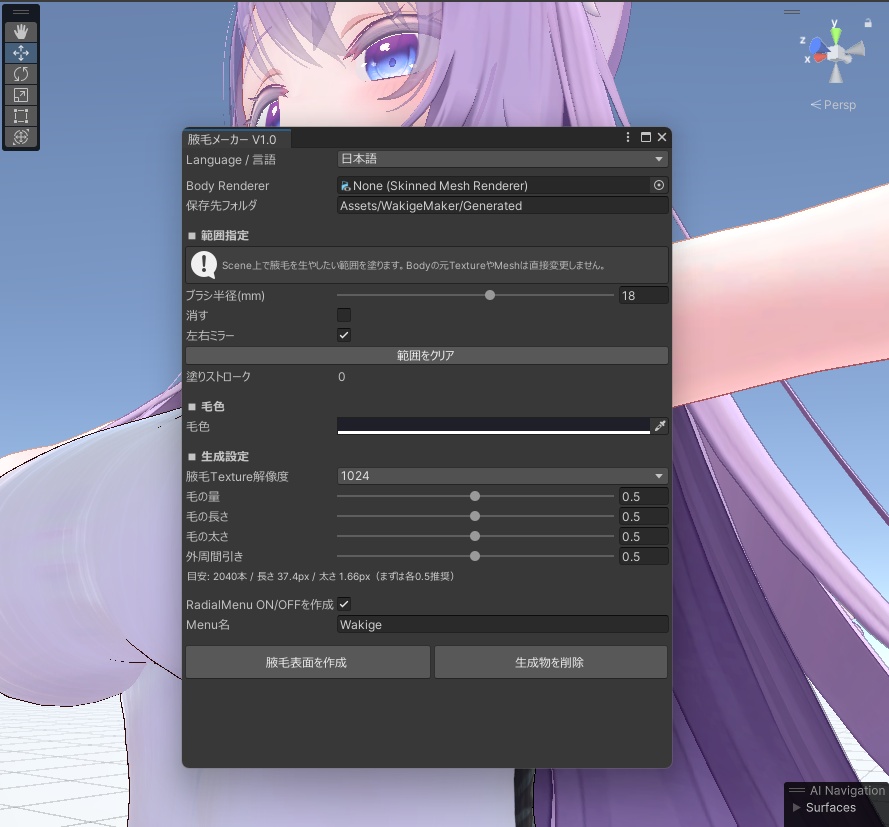Expand the AI Navigation Surfaces foldout
The height and width of the screenshot is (827, 889).
[797, 807]
